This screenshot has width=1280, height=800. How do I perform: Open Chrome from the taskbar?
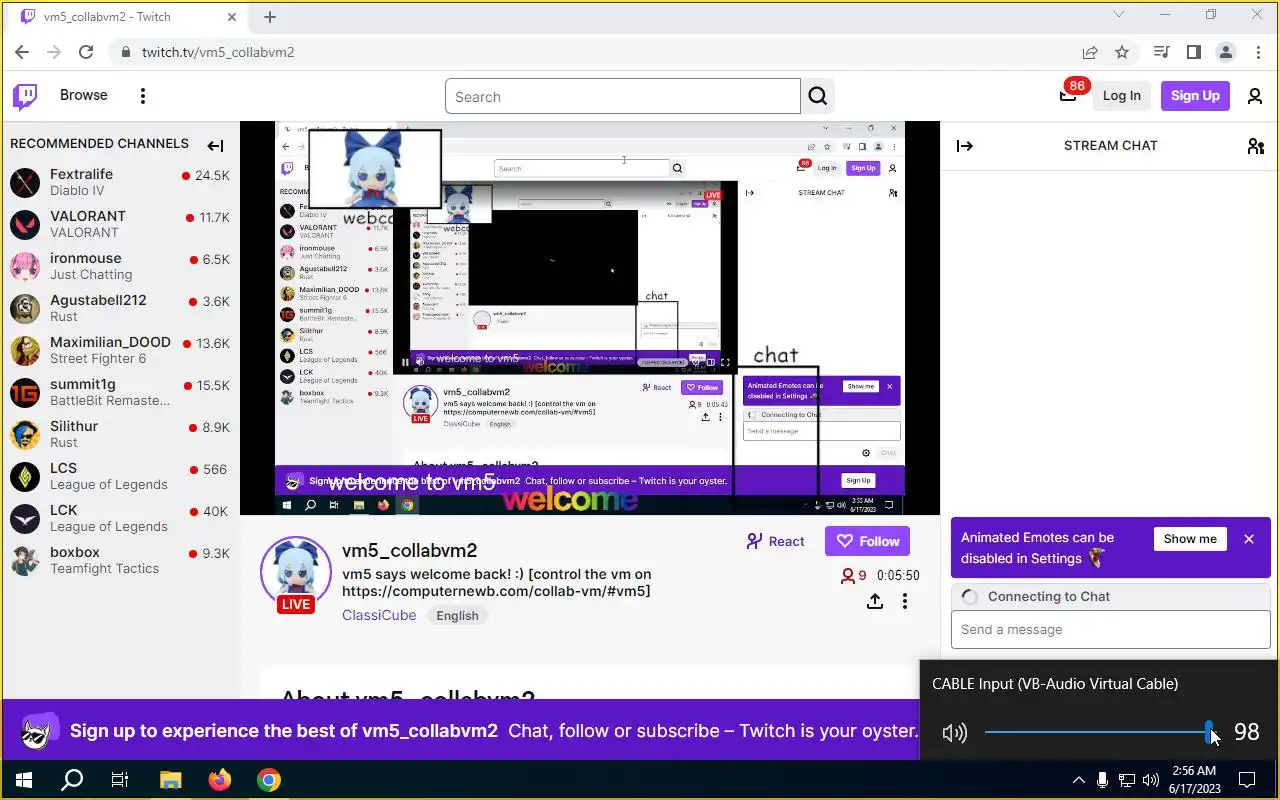point(268,780)
